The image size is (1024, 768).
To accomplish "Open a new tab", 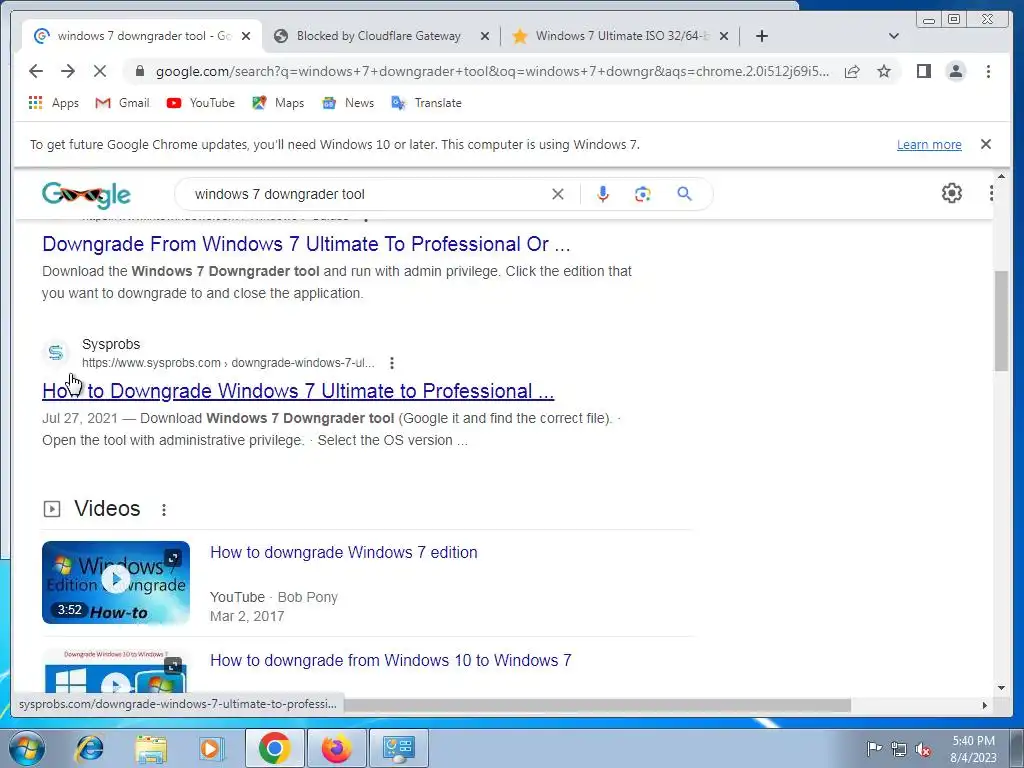I will coord(761,36).
